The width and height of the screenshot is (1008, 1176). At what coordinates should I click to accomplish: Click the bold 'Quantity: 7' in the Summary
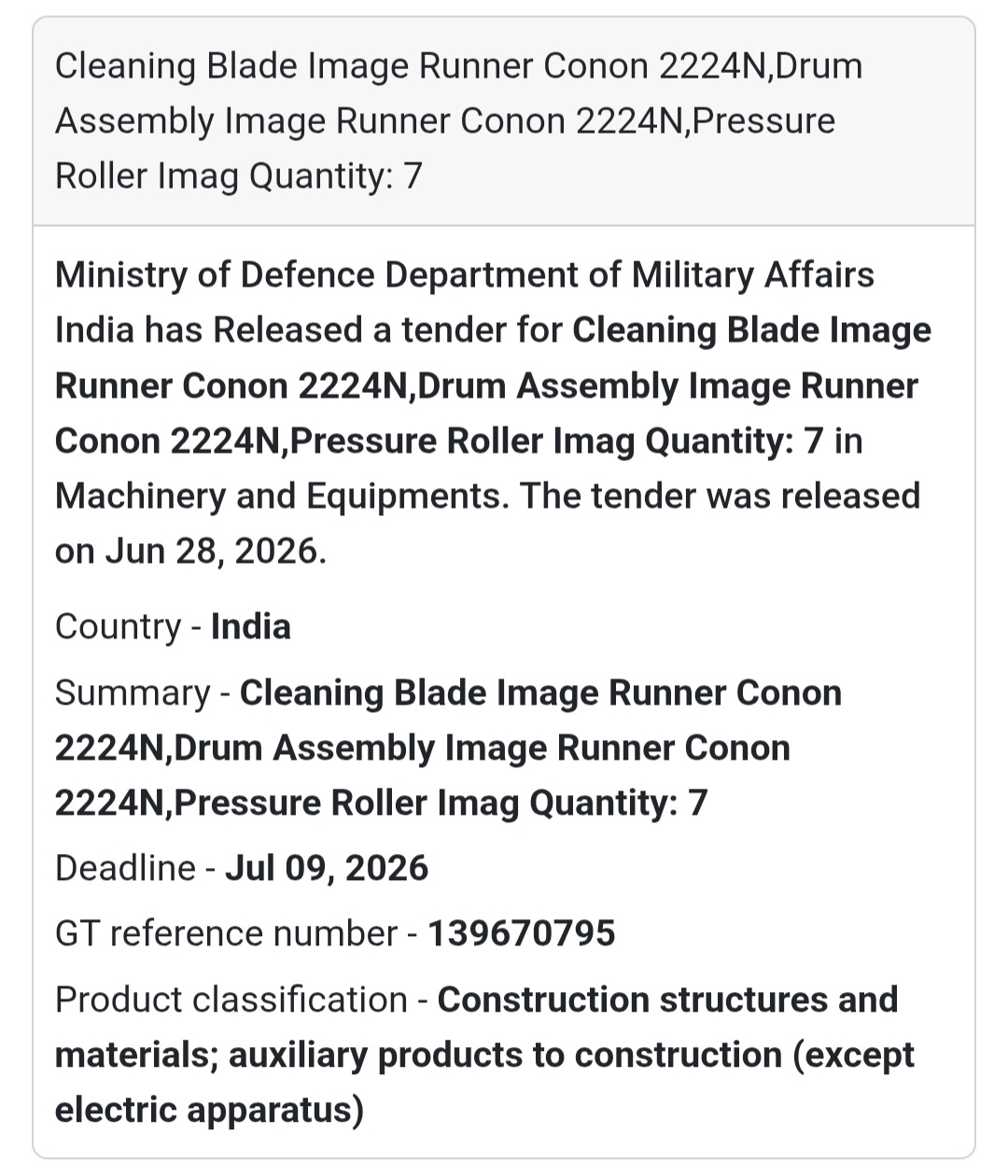(619, 803)
